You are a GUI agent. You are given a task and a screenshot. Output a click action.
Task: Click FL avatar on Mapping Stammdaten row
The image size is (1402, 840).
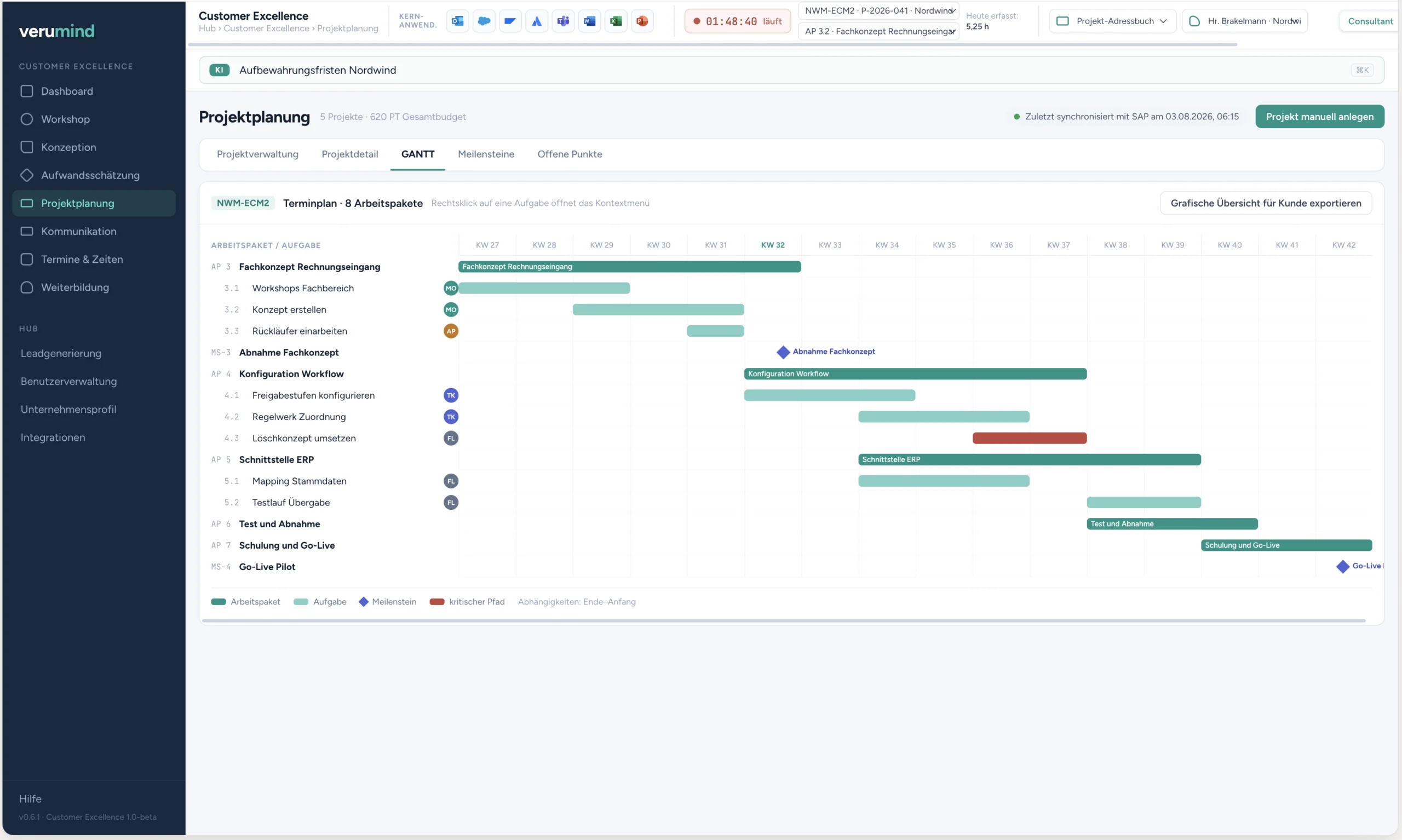(x=451, y=481)
